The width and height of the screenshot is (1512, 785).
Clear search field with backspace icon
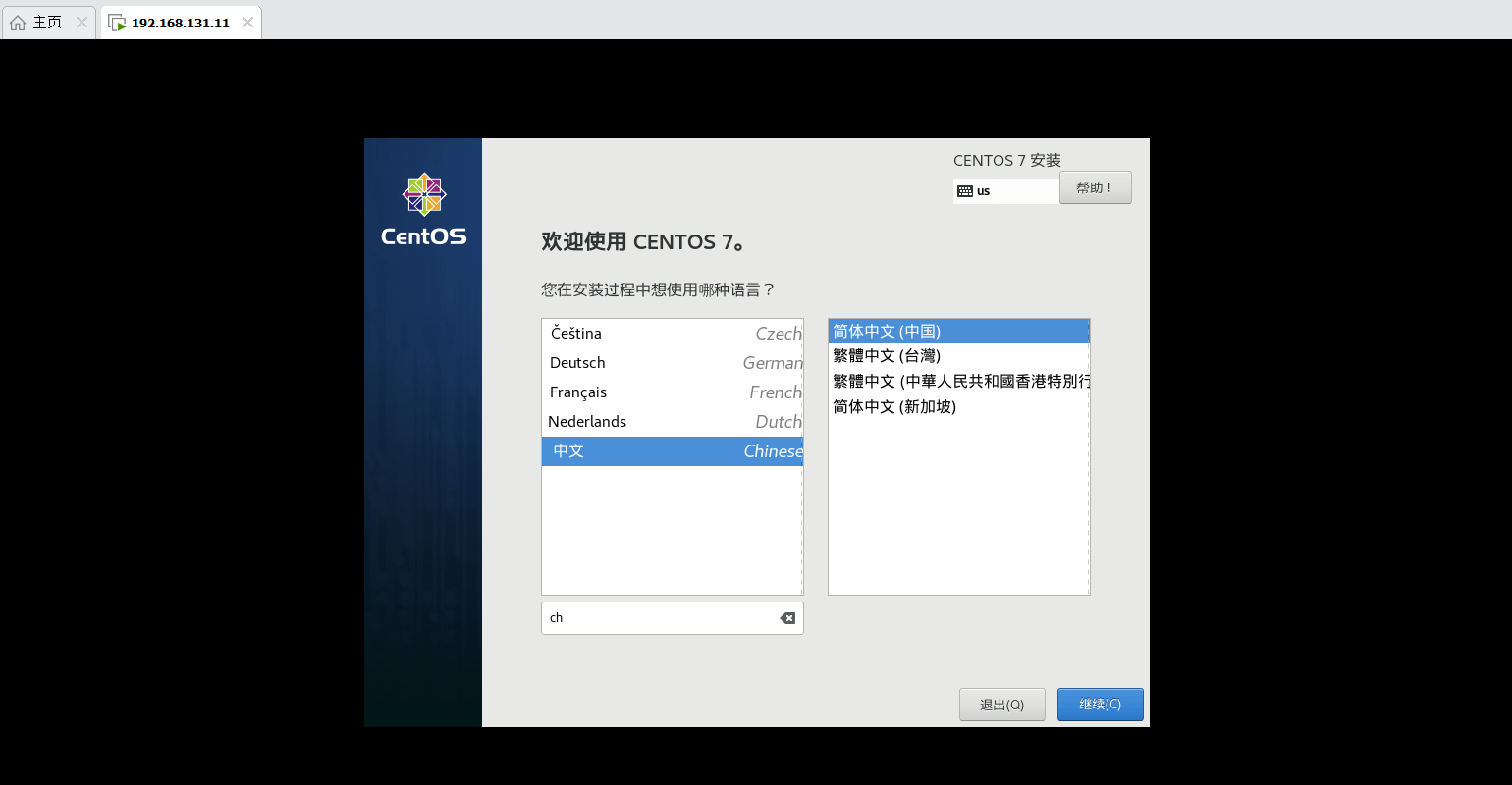787,618
